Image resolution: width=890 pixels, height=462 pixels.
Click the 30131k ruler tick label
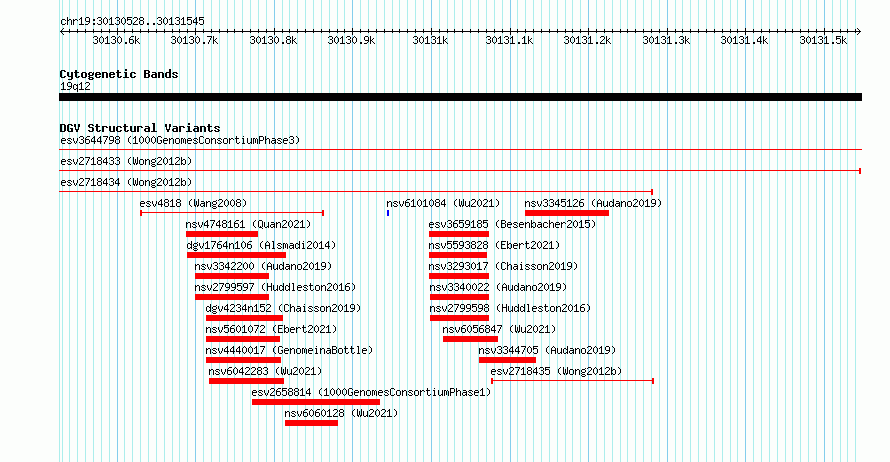tap(430, 40)
